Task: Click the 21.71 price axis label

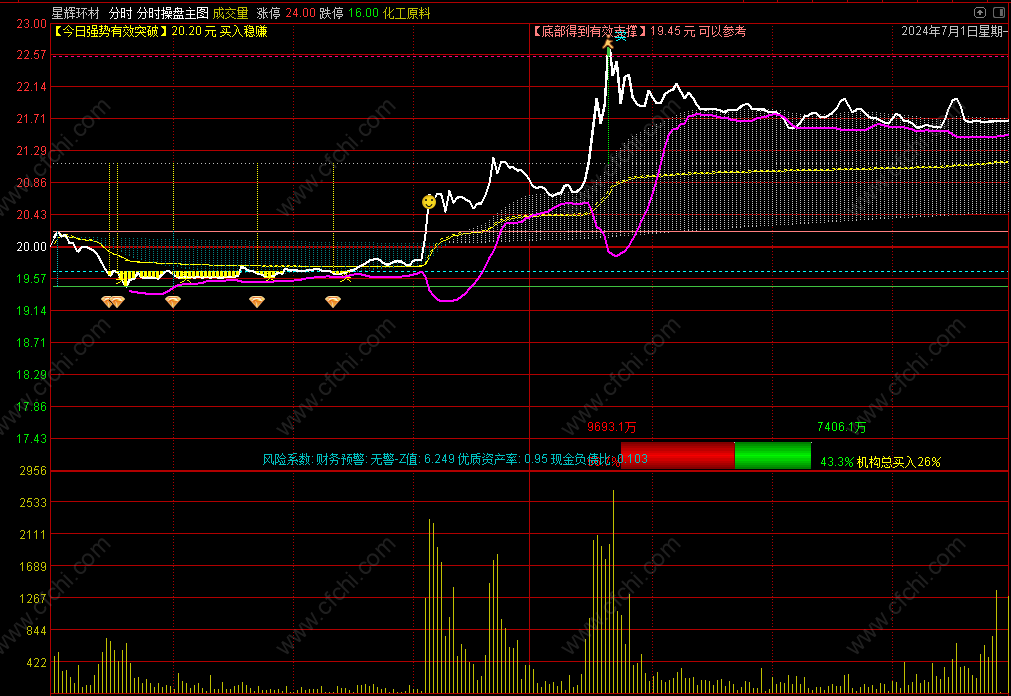Action: point(32,119)
